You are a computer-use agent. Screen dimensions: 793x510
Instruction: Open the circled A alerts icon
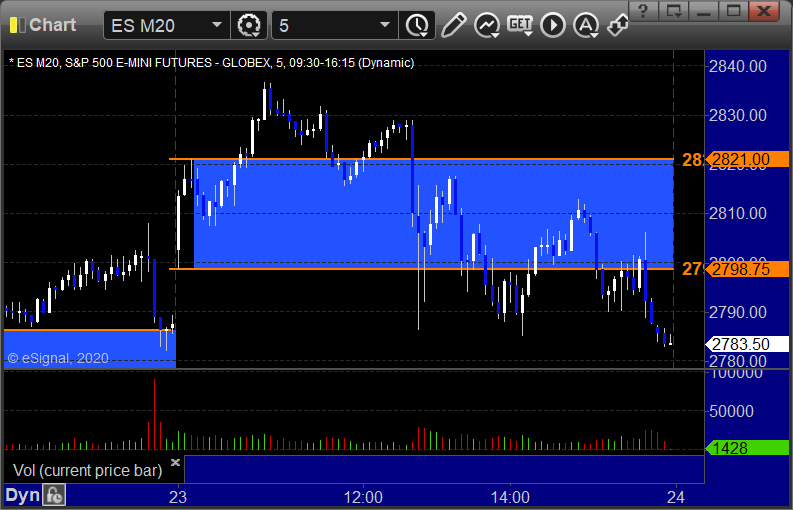coord(586,25)
